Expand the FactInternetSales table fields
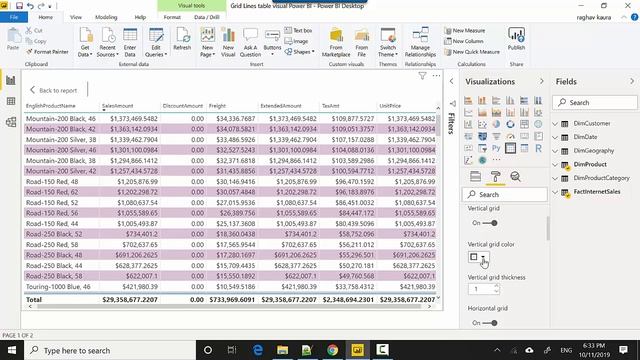The width and height of the screenshot is (640, 360). pos(555,192)
